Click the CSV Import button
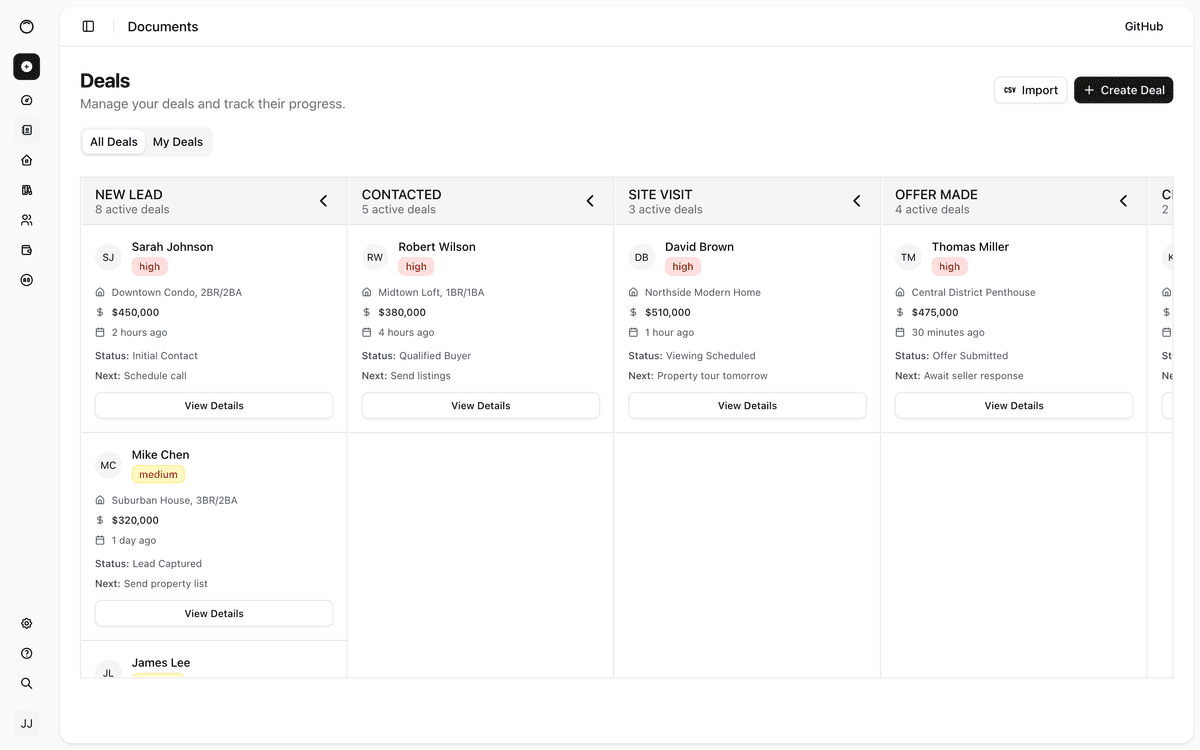This screenshot has width=1200, height=750. [1030, 90]
